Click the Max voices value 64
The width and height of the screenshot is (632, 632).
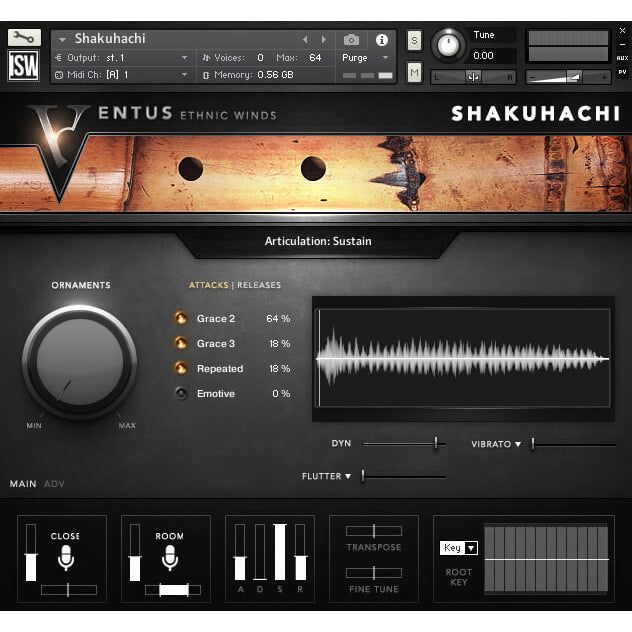coord(315,58)
